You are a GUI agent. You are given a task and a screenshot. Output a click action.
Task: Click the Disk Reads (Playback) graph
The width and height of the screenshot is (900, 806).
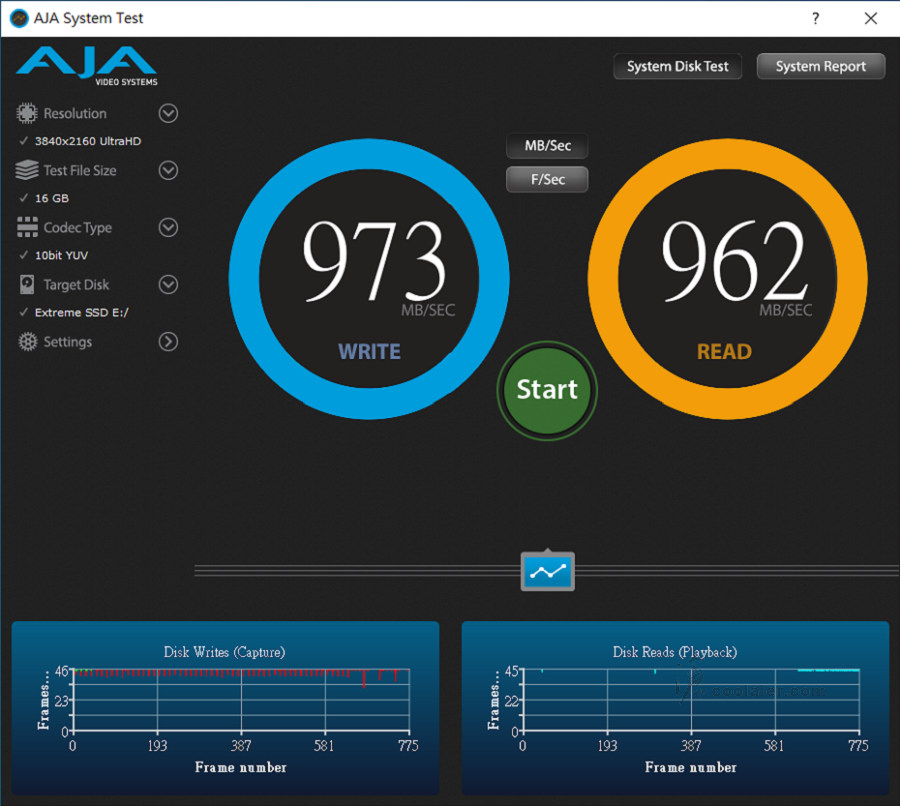(x=675, y=708)
